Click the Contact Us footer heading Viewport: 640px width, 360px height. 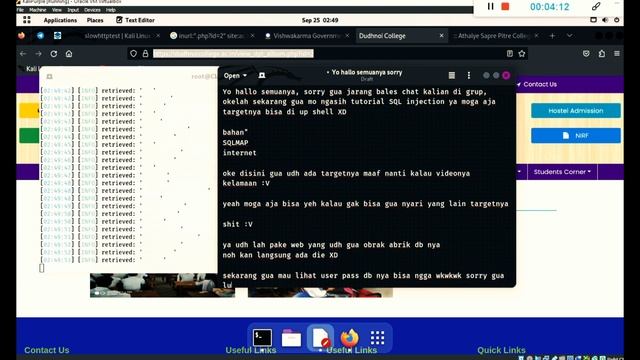click(x=47, y=350)
